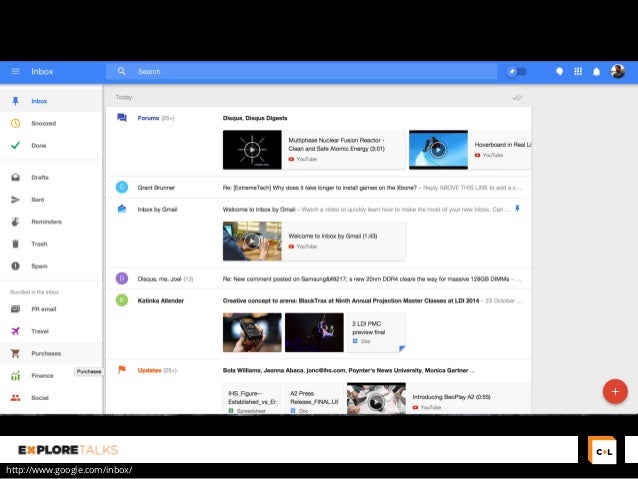Click the PR email bundle icon
Viewport: 638px width, 479px height.
pyautogui.click(x=15, y=309)
